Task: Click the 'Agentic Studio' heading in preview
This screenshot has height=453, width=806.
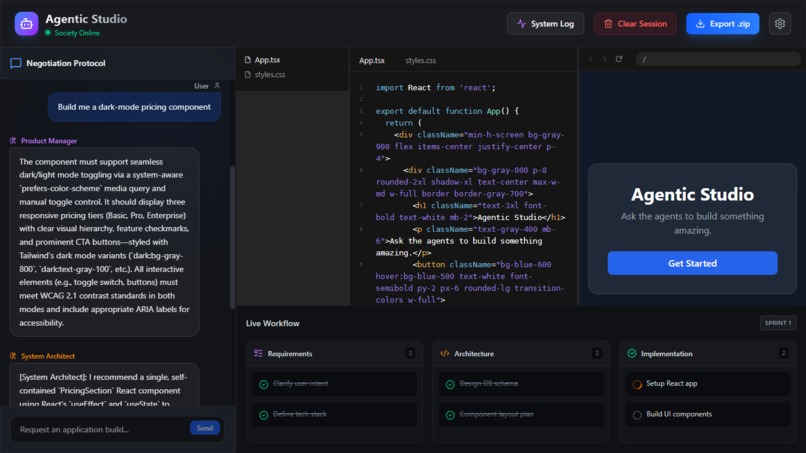Action: (692, 194)
